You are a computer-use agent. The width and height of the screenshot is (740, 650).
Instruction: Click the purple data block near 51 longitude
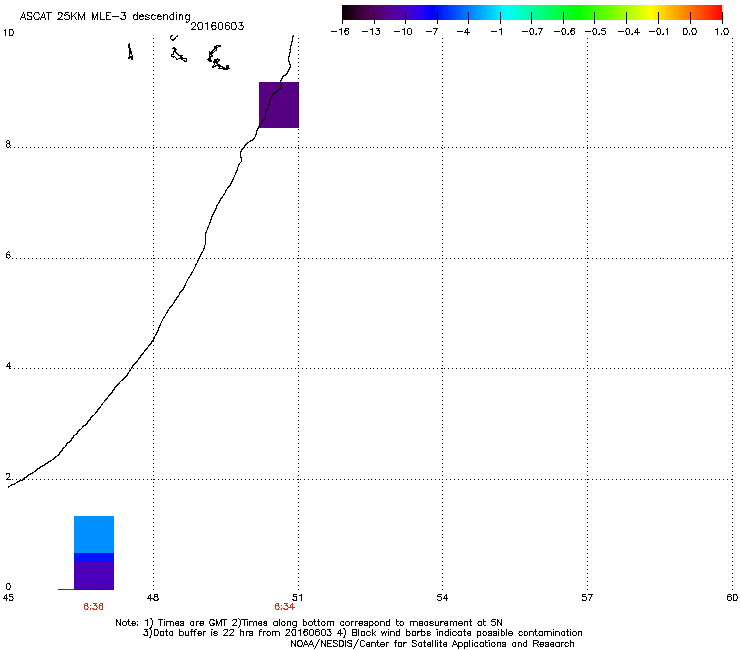tap(279, 105)
